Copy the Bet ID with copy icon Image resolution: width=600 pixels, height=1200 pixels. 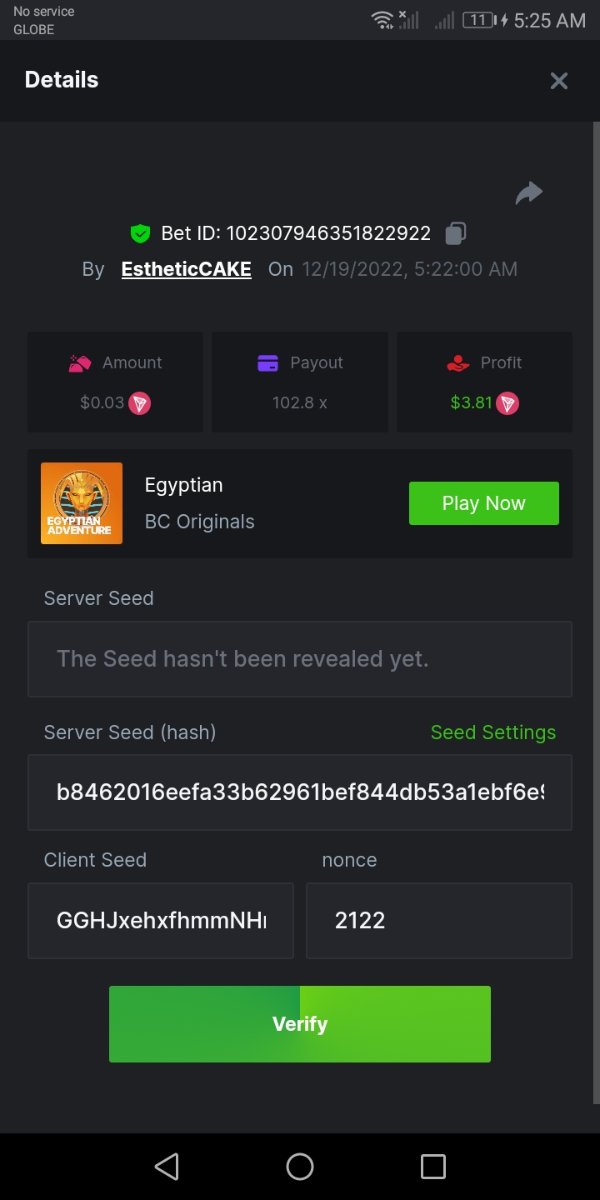pos(456,233)
